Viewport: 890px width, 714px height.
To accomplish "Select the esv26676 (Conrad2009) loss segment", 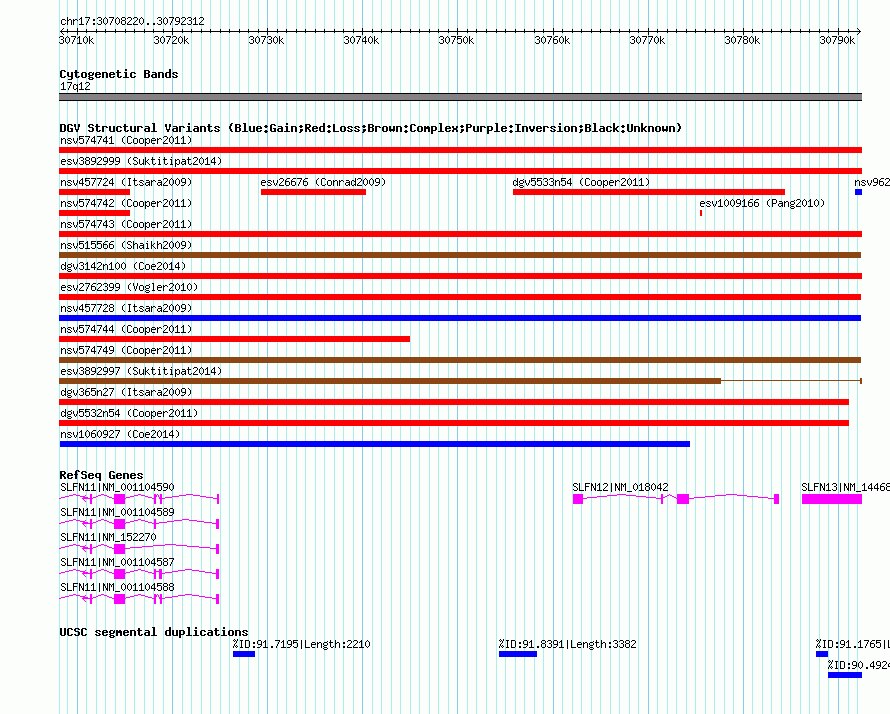I will (x=313, y=192).
